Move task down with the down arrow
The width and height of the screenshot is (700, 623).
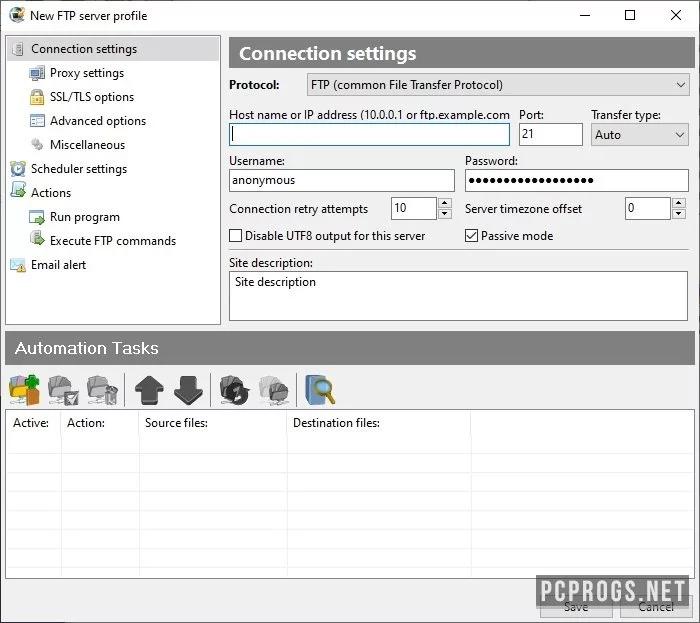coord(188,390)
